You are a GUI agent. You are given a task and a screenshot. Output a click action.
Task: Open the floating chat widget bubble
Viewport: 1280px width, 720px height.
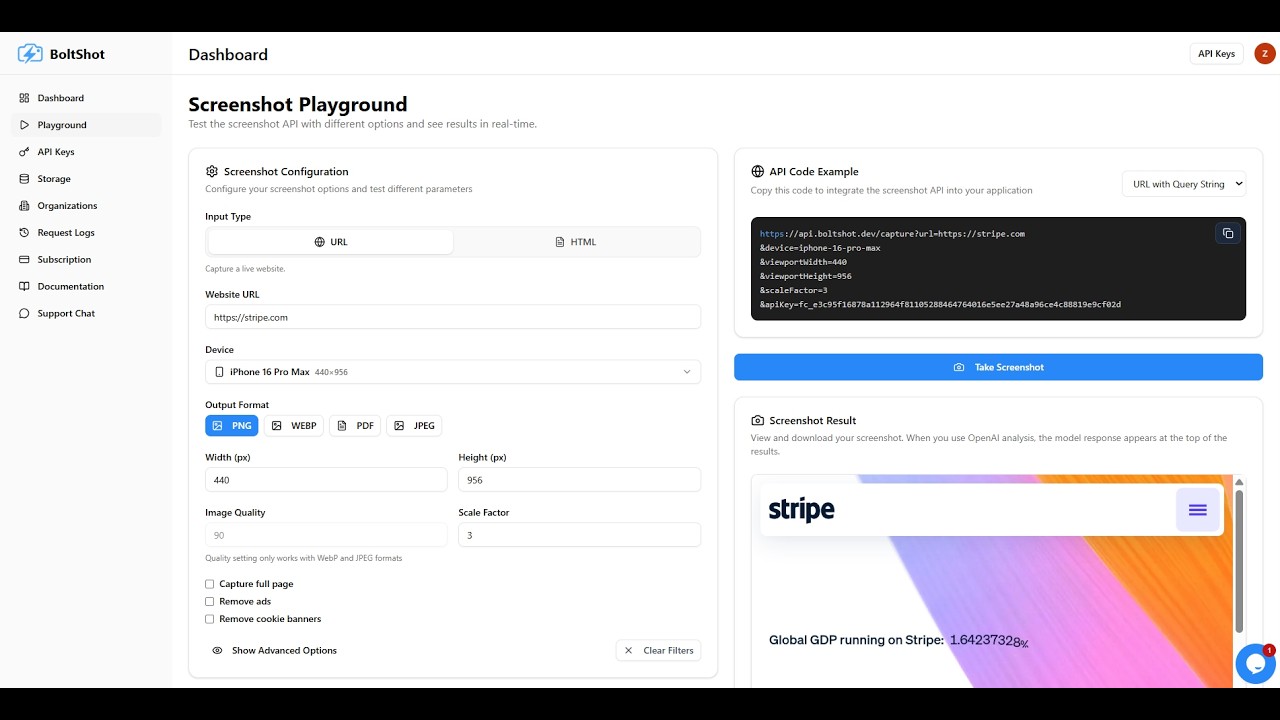(x=1255, y=664)
